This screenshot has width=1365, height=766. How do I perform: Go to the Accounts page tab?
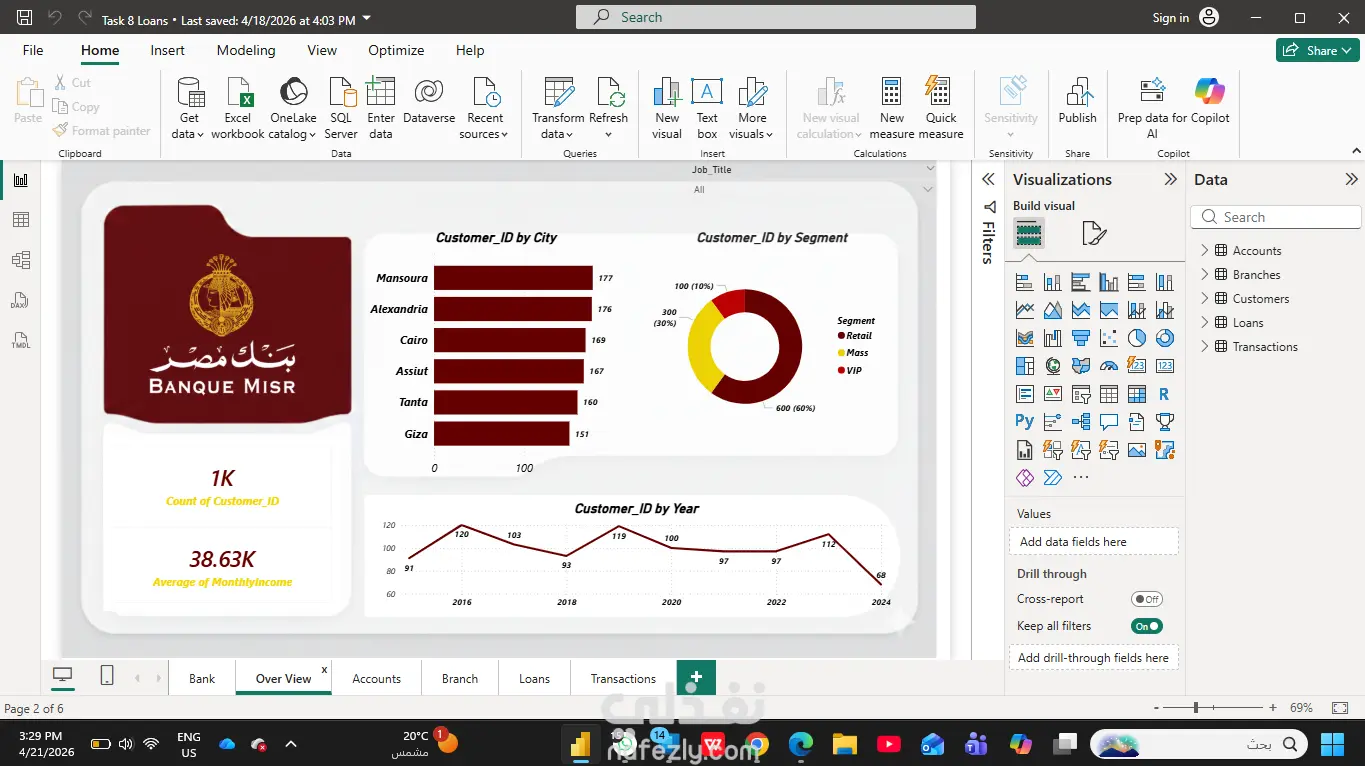click(377, 678)
